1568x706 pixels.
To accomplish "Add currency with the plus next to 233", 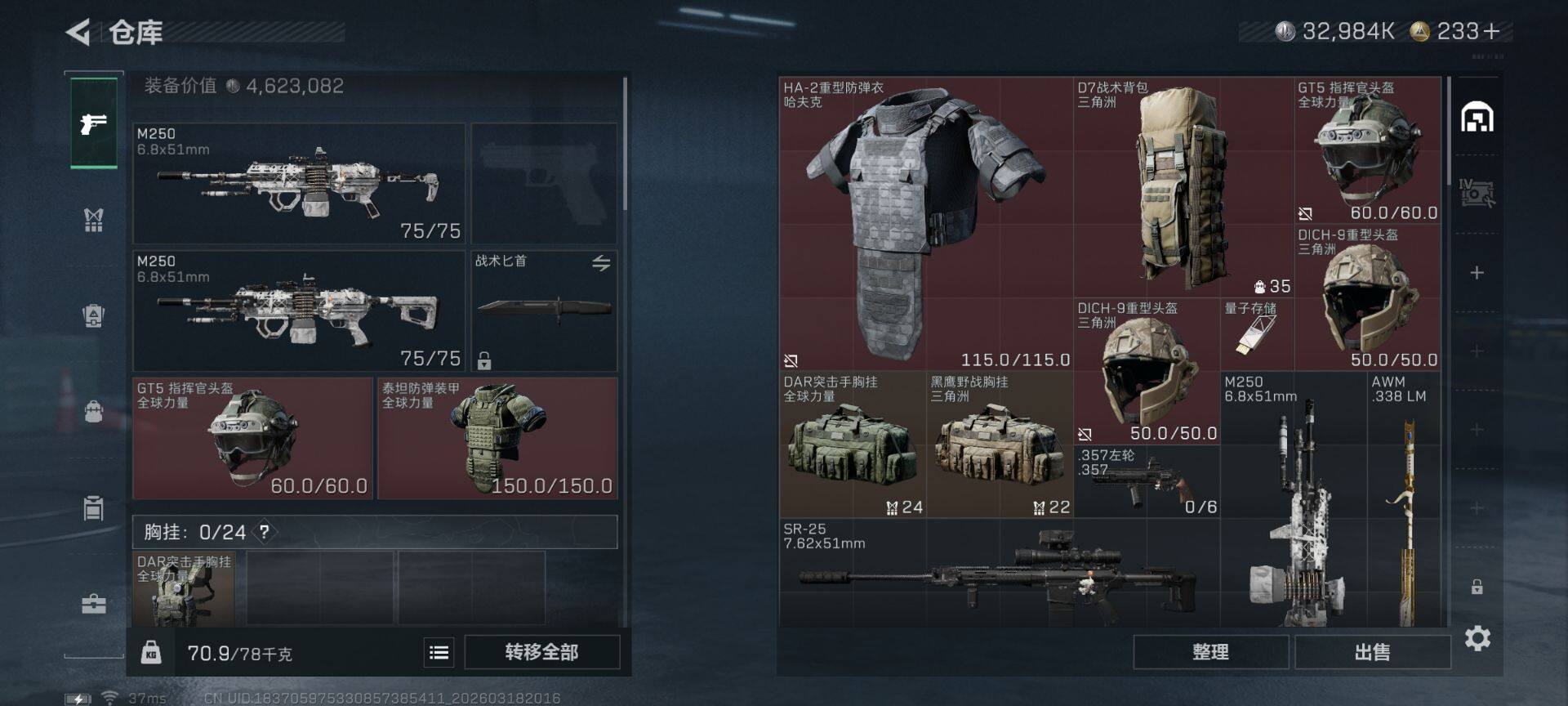I will pyautogui.click(x=1491, y=32).
